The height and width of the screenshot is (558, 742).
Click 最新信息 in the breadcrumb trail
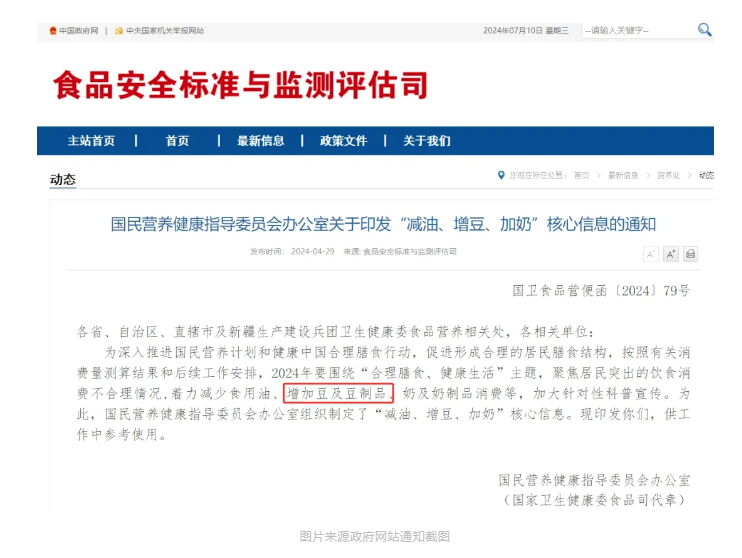click(x=623, y=175)
